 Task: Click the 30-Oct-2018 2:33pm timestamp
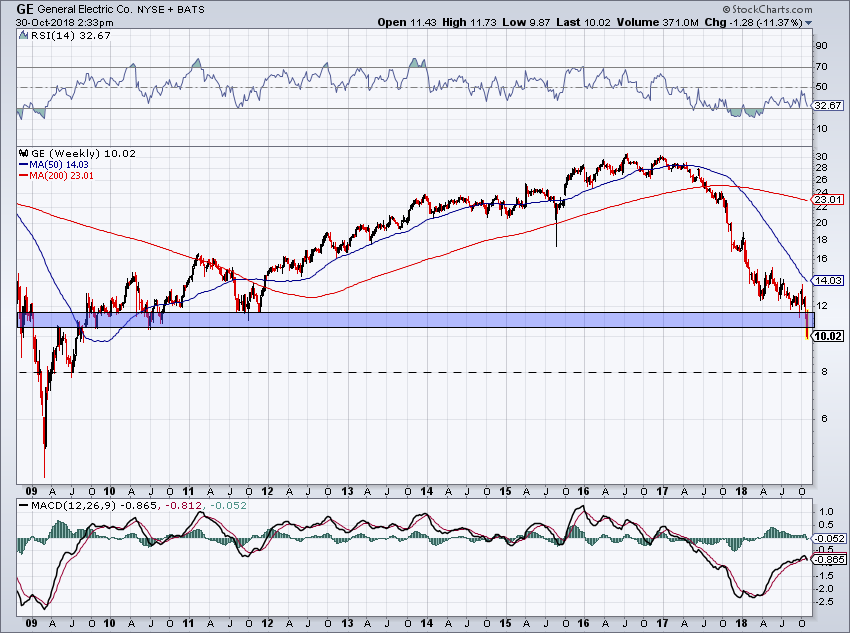(x=65, y=23)
